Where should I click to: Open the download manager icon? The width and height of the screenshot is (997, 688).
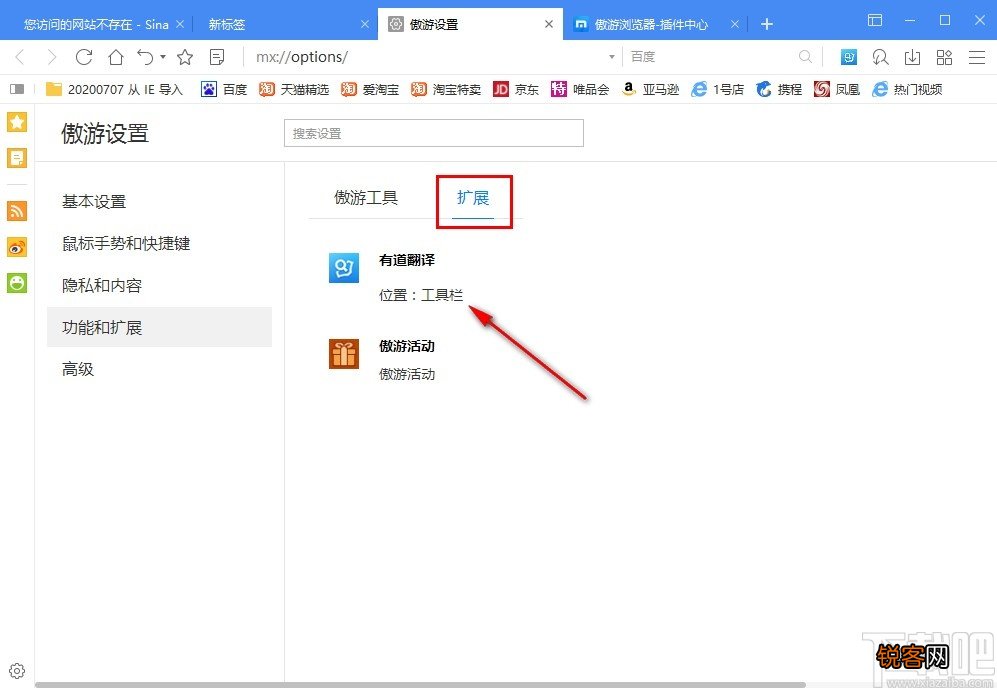(912, 57)
